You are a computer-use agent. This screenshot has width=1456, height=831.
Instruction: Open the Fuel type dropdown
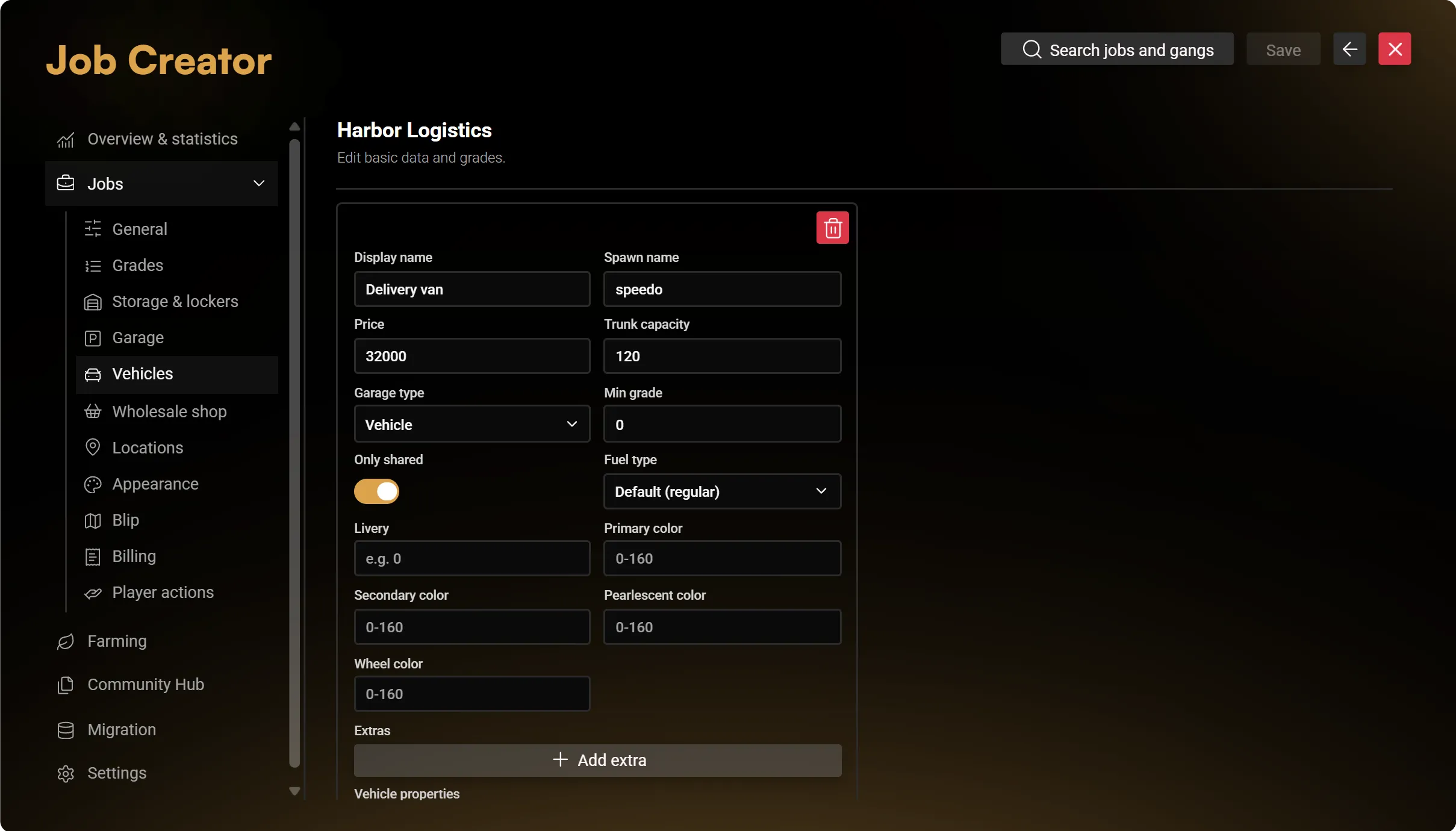point(722,491)
